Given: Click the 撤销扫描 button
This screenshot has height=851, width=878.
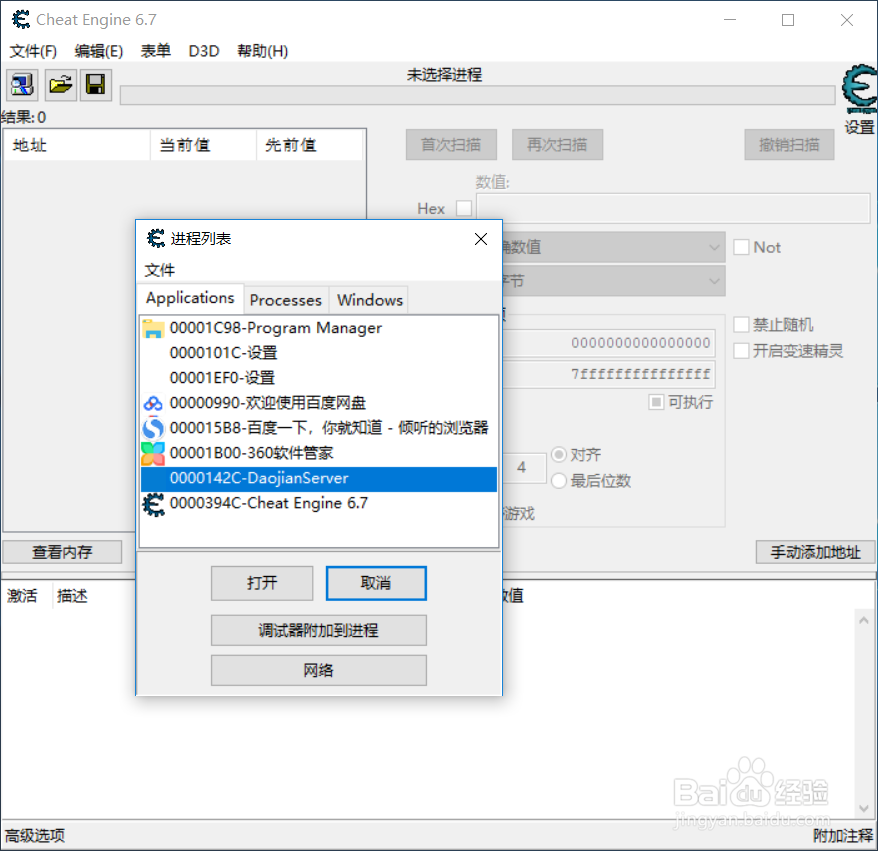Looking at the screenshot, I should click(x=789, y=145).
